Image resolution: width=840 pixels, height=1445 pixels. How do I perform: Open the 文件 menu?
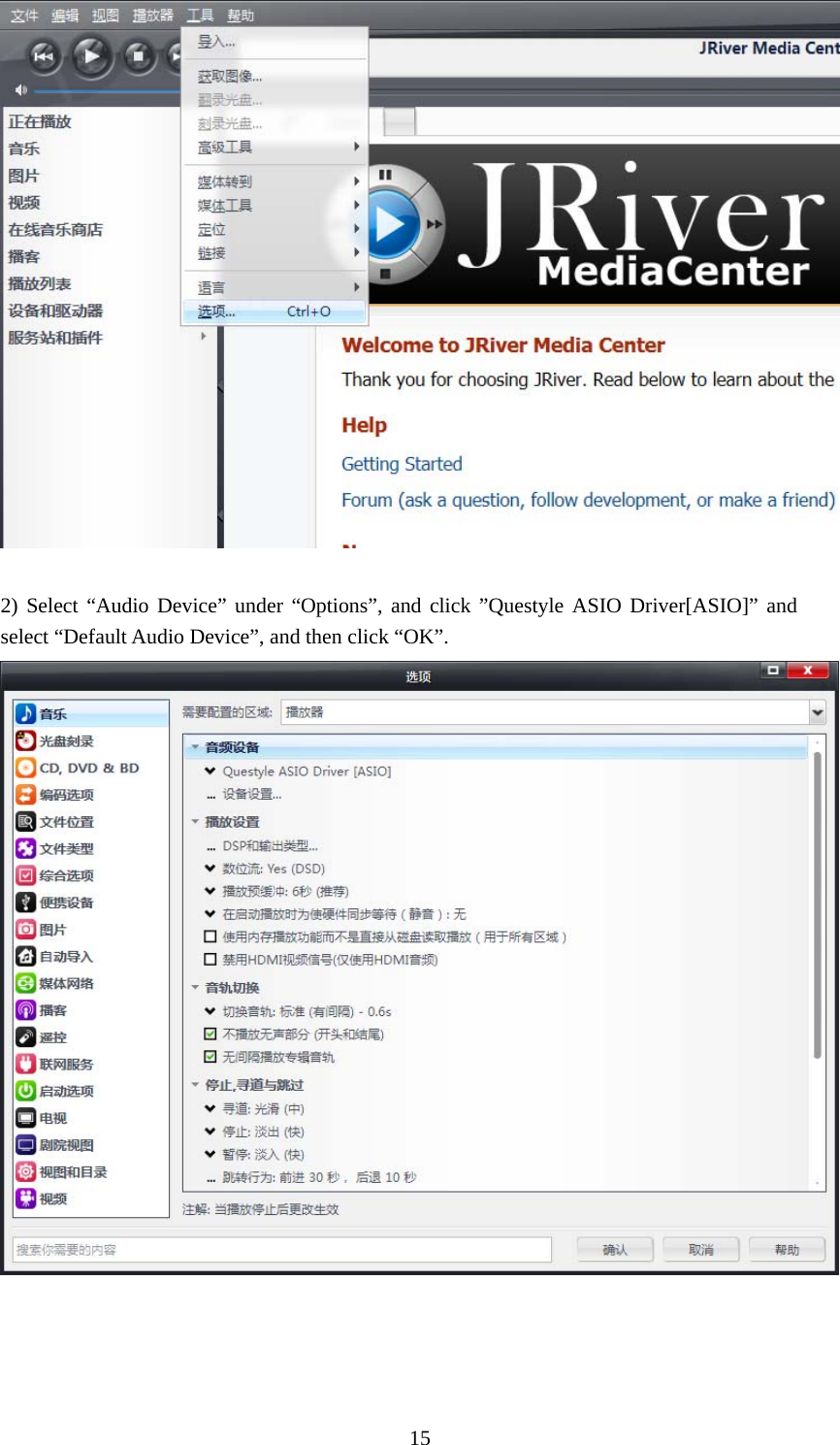pyautogui.click(x=24, y=16)
